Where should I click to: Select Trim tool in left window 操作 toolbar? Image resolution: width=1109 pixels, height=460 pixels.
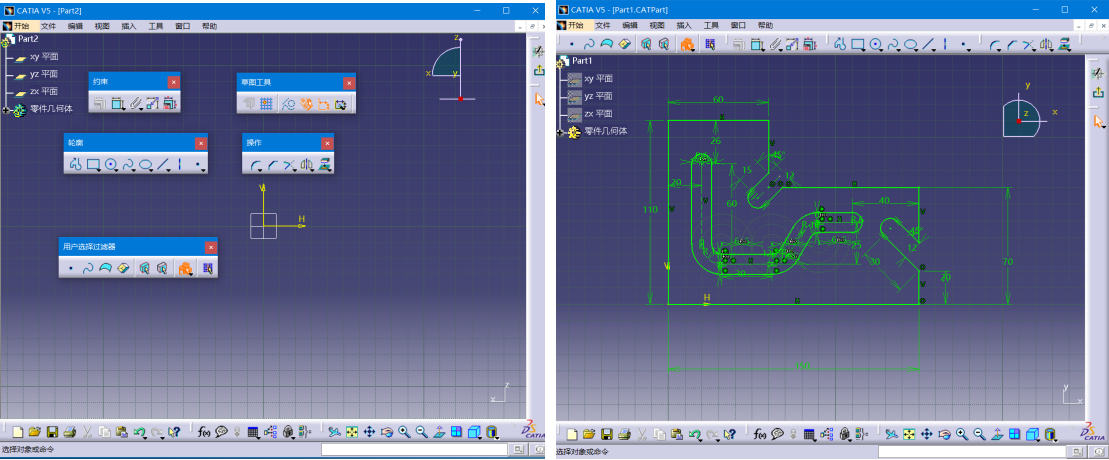click(289, 165)
